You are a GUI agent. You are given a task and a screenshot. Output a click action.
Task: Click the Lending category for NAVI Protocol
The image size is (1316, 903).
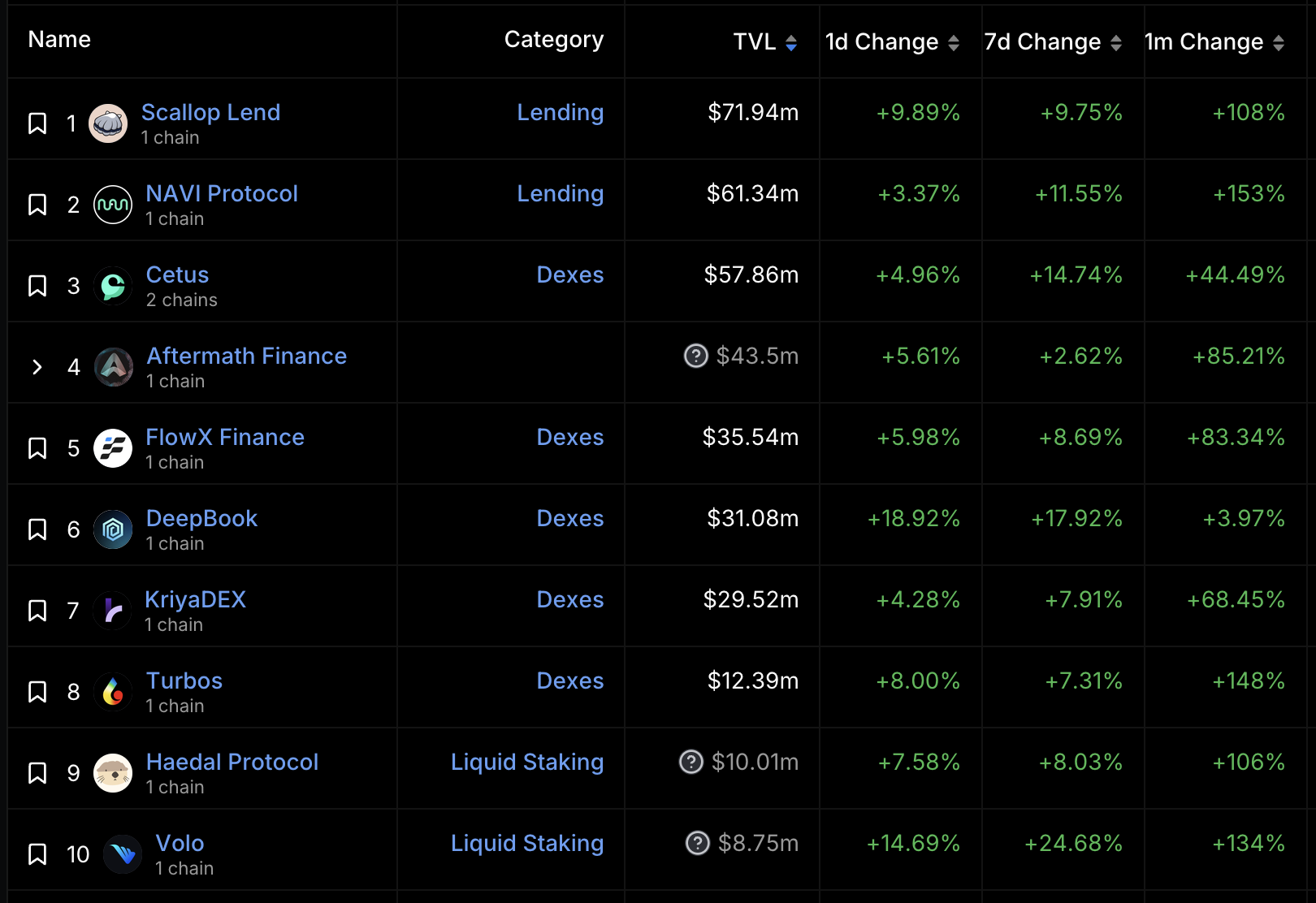tap(560, 193)
